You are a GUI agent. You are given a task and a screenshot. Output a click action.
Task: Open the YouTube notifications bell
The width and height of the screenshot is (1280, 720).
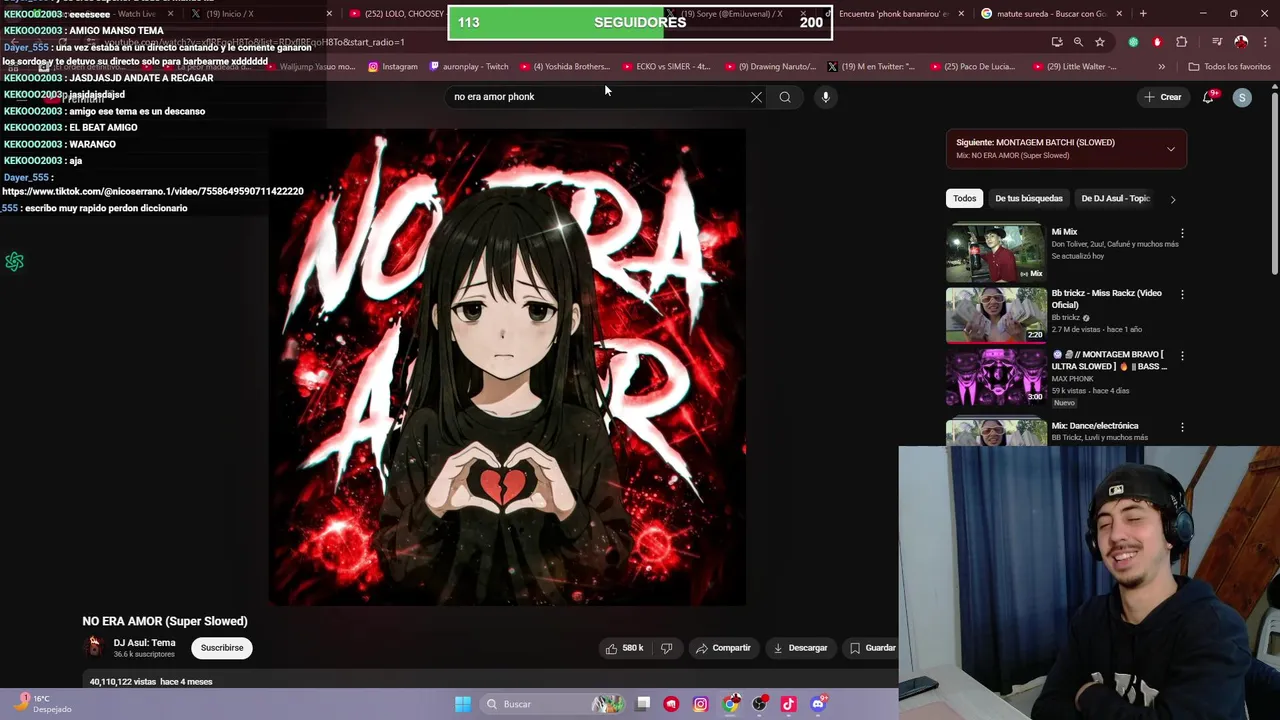pos(1208,97)
